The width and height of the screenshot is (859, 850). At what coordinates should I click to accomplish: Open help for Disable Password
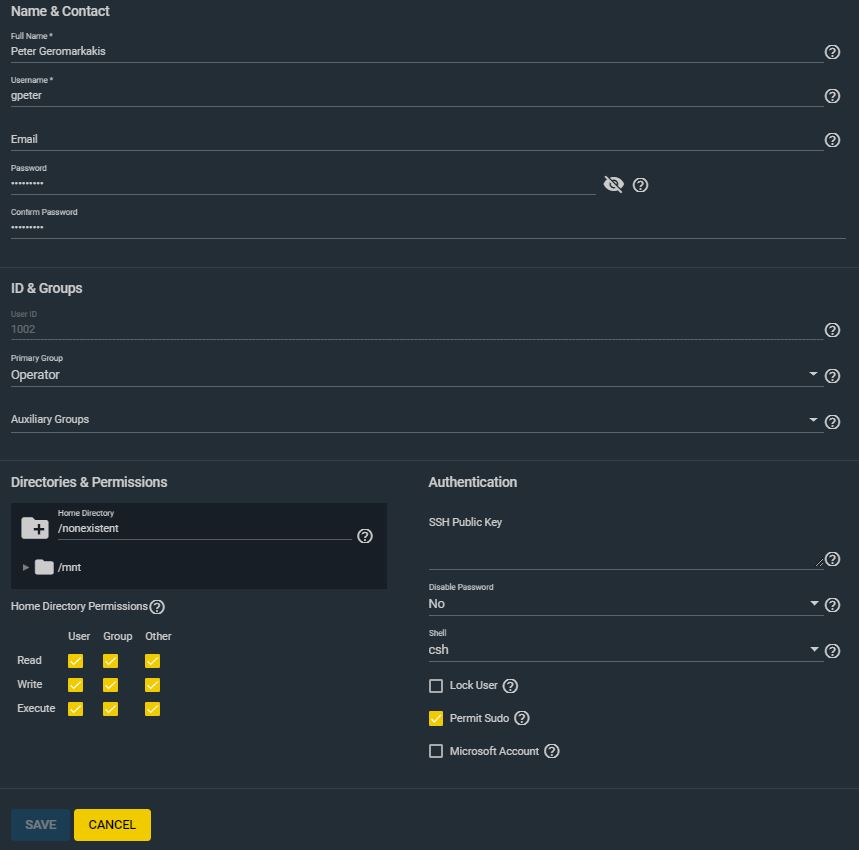(x=832, y=605)
